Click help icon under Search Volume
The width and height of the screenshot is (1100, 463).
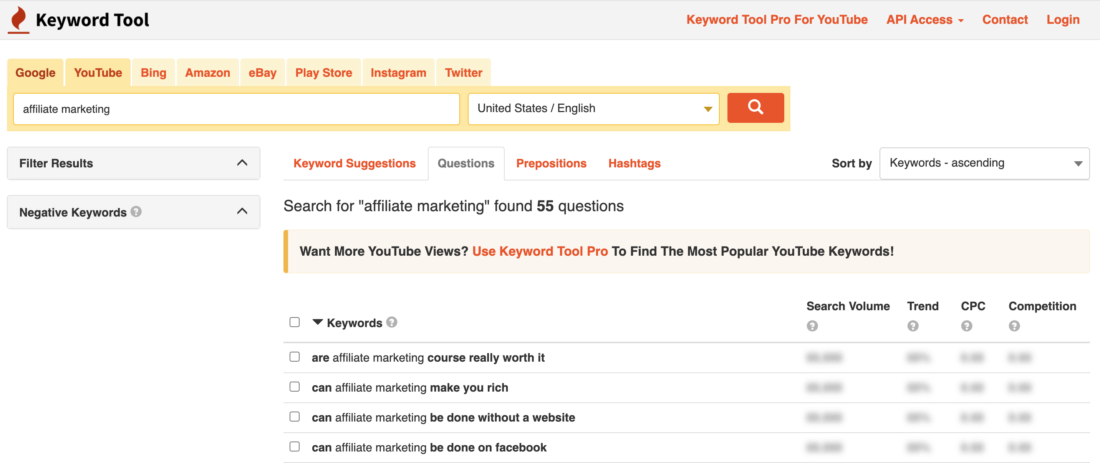click(812, 326)
